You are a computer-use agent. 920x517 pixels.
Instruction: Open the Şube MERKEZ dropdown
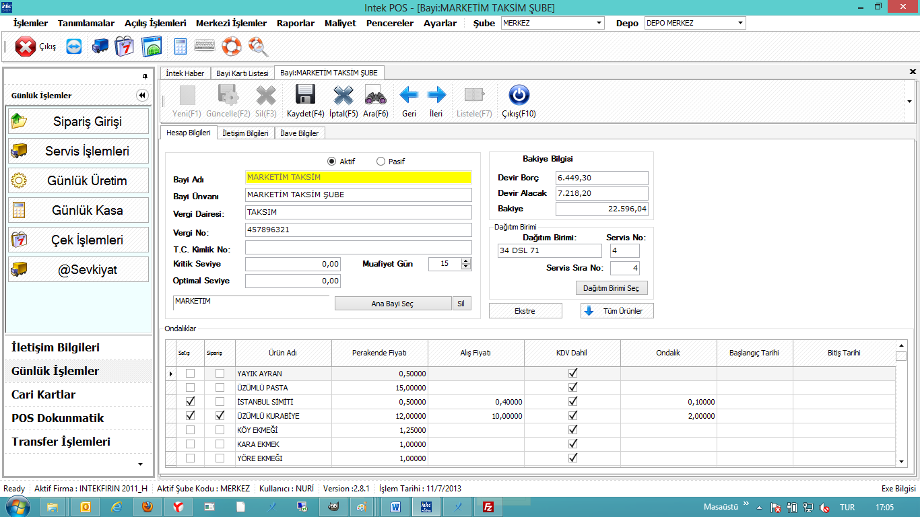(599, 21)
